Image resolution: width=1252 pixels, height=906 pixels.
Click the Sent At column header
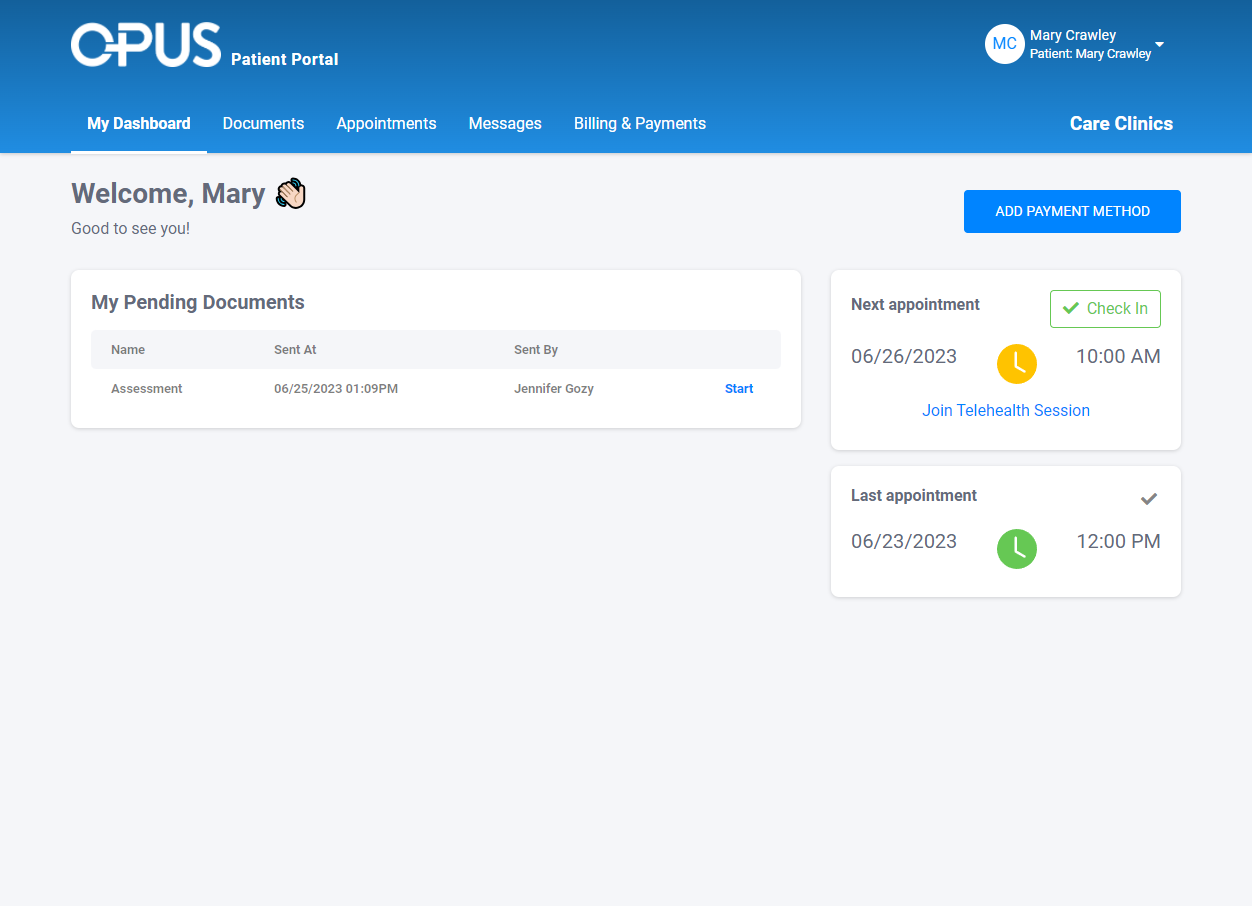(x=295, y=350)
